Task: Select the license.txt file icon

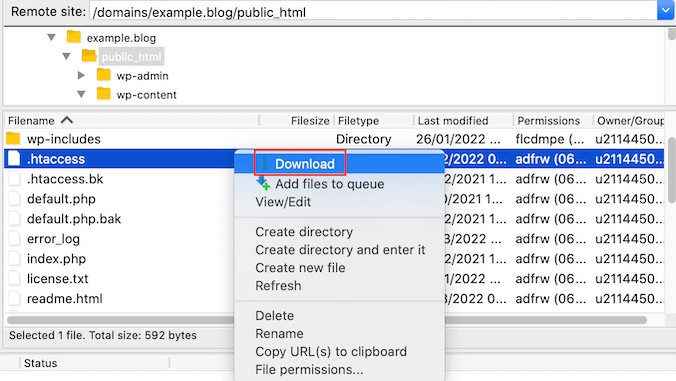Action: pyautogui.click(x=14, y=278)
